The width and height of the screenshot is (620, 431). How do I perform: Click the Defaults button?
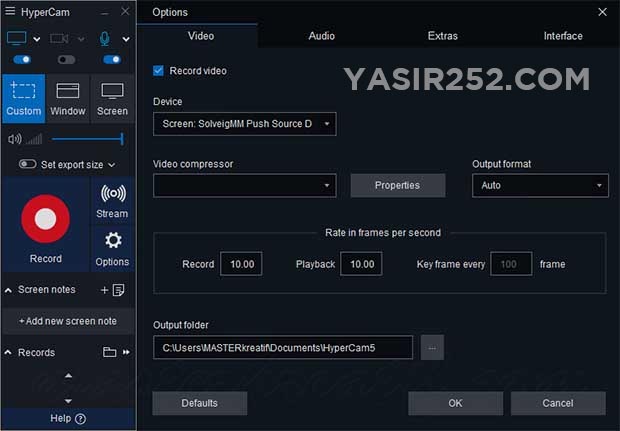[200, 403]
